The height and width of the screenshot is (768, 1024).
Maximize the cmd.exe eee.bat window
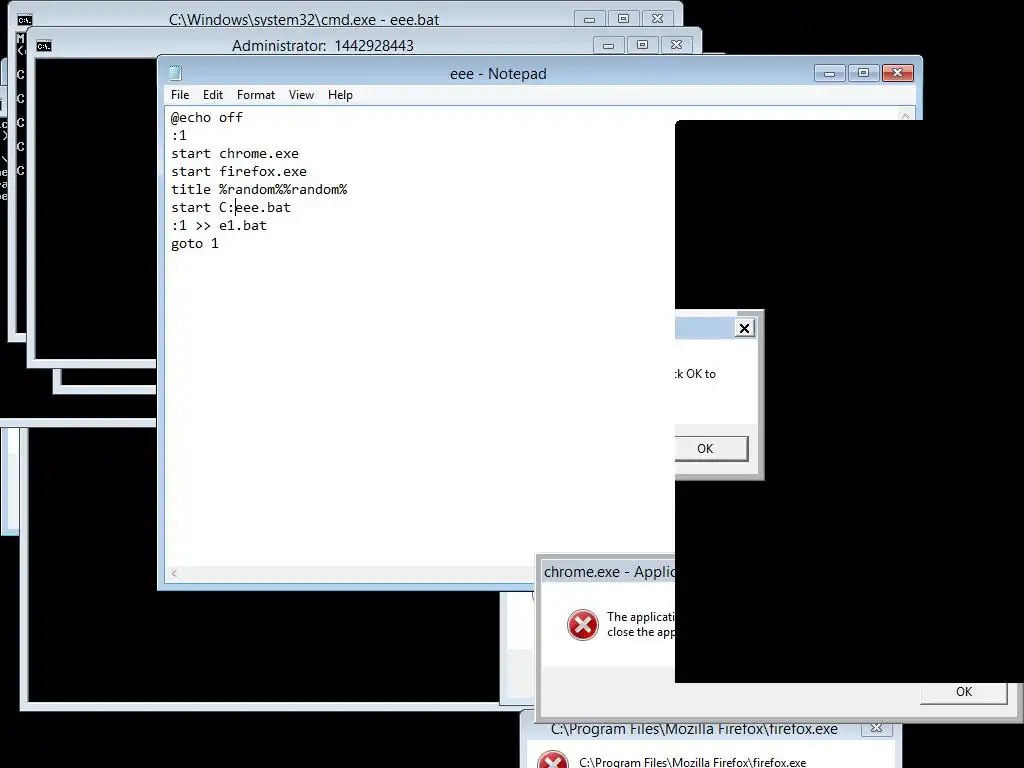623,20
